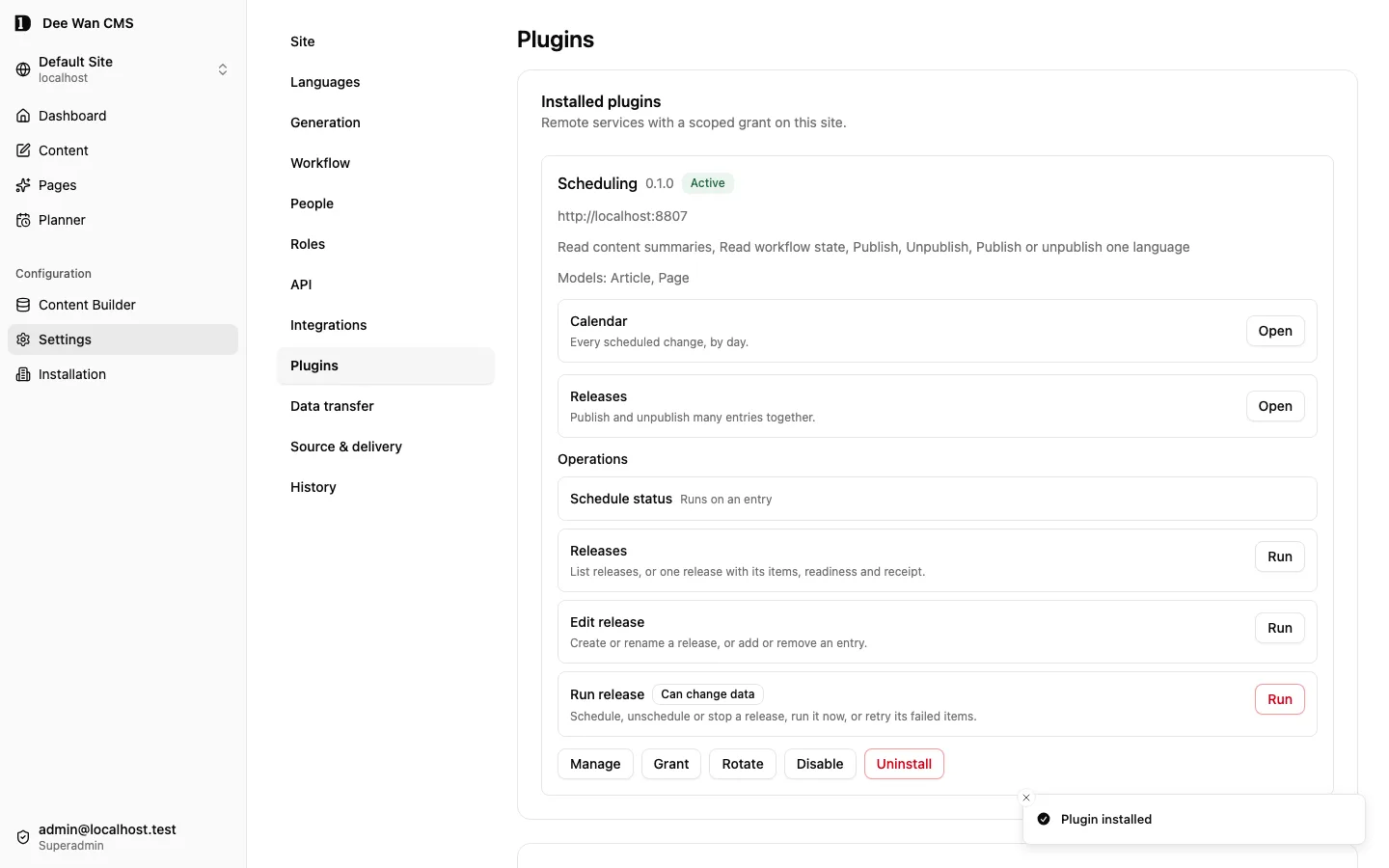The width and height of the screenshot is (1389, 868).
Task: Click the Planner calendar icon
Action: coord(23,220)
